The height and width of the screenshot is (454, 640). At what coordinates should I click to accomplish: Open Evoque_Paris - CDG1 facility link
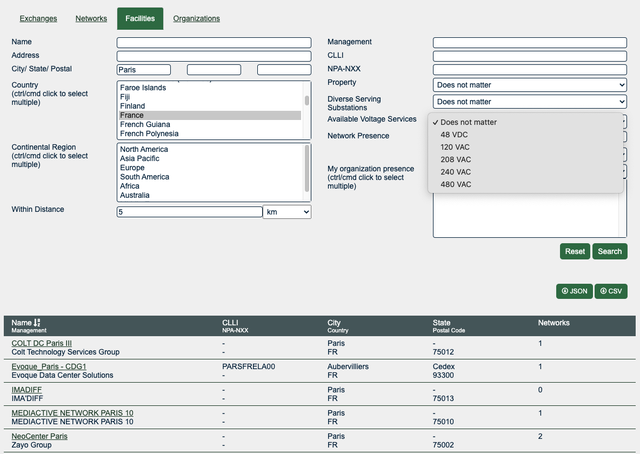pos(49,367)
